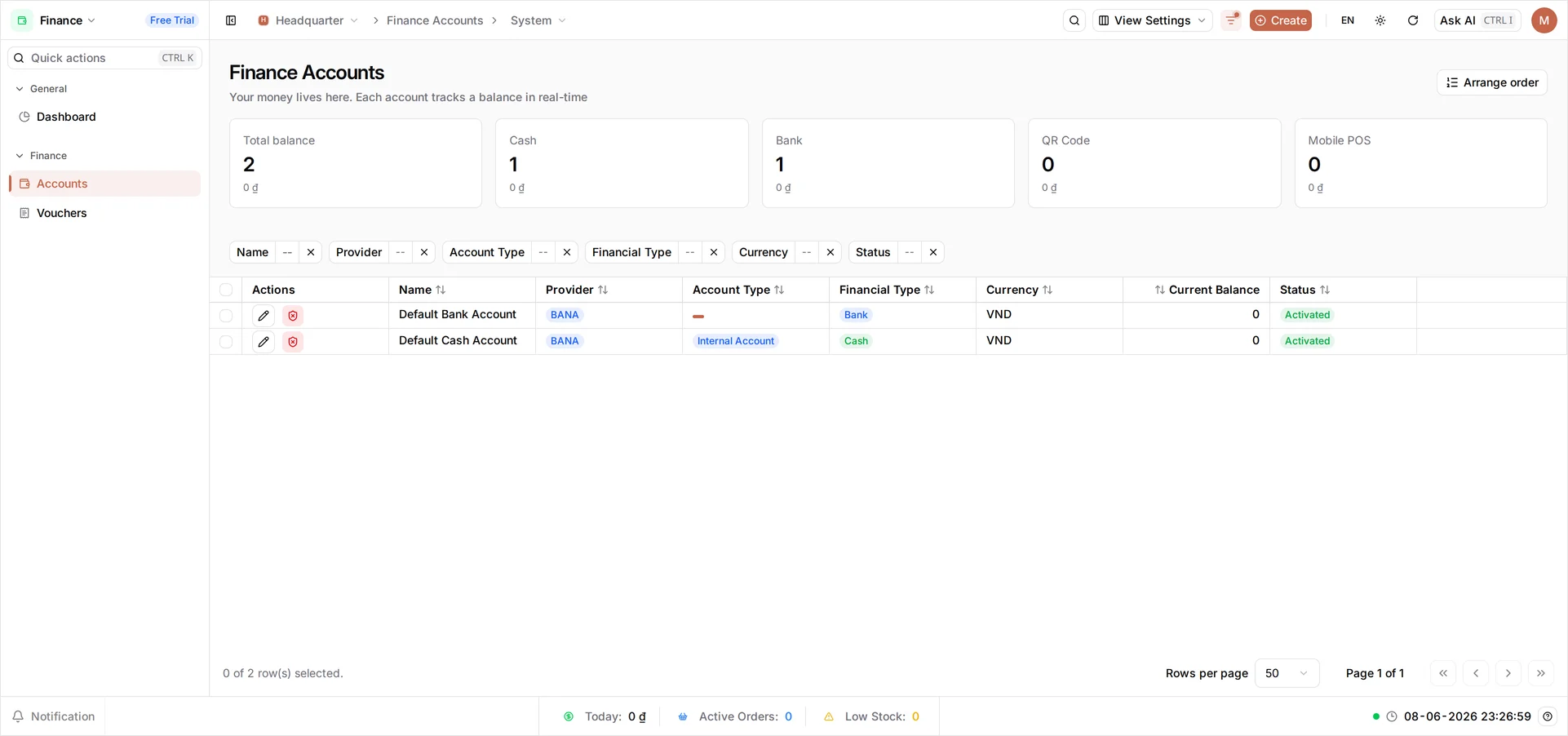Open Dashboard in the sidebar
1568x736 pixels.
point(104,117)
